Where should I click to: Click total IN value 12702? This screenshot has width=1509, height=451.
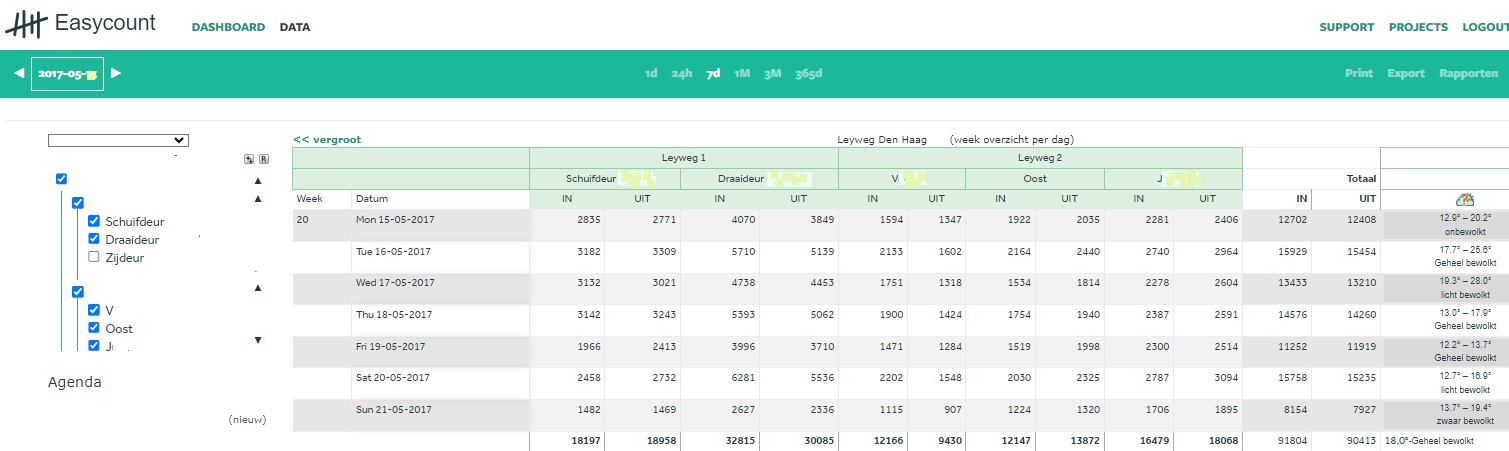coord(1290,219)
